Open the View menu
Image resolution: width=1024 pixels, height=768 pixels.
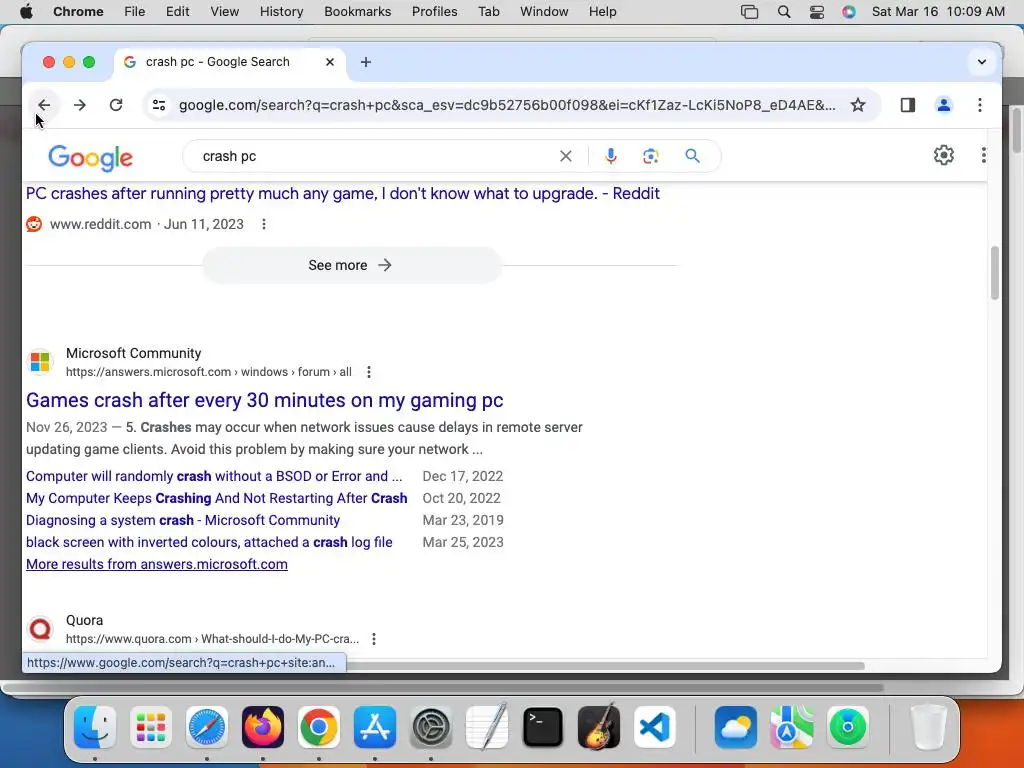pos(224,12)
